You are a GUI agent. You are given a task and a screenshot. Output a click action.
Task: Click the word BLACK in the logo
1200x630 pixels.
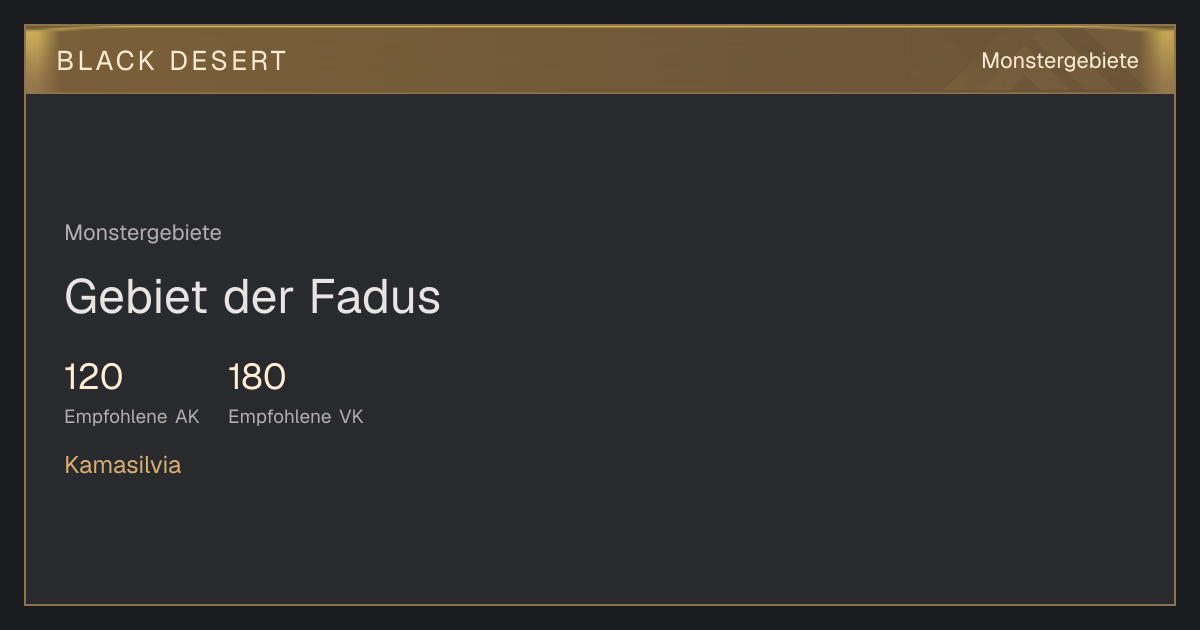pos(107,61)
